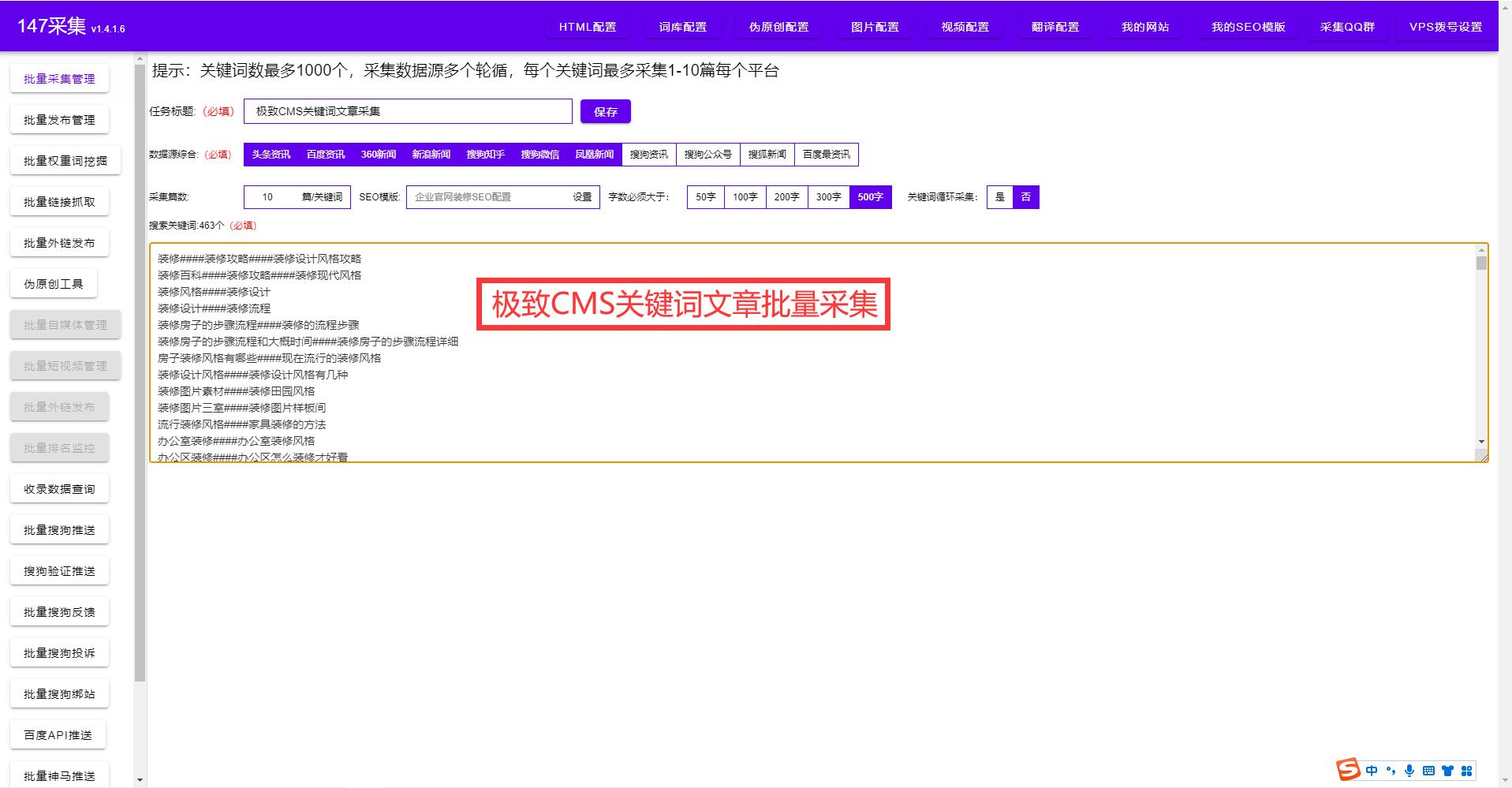Open 批量搜狗投诉 in sidebar
The image size is (1512, 788).
(59, 653)
